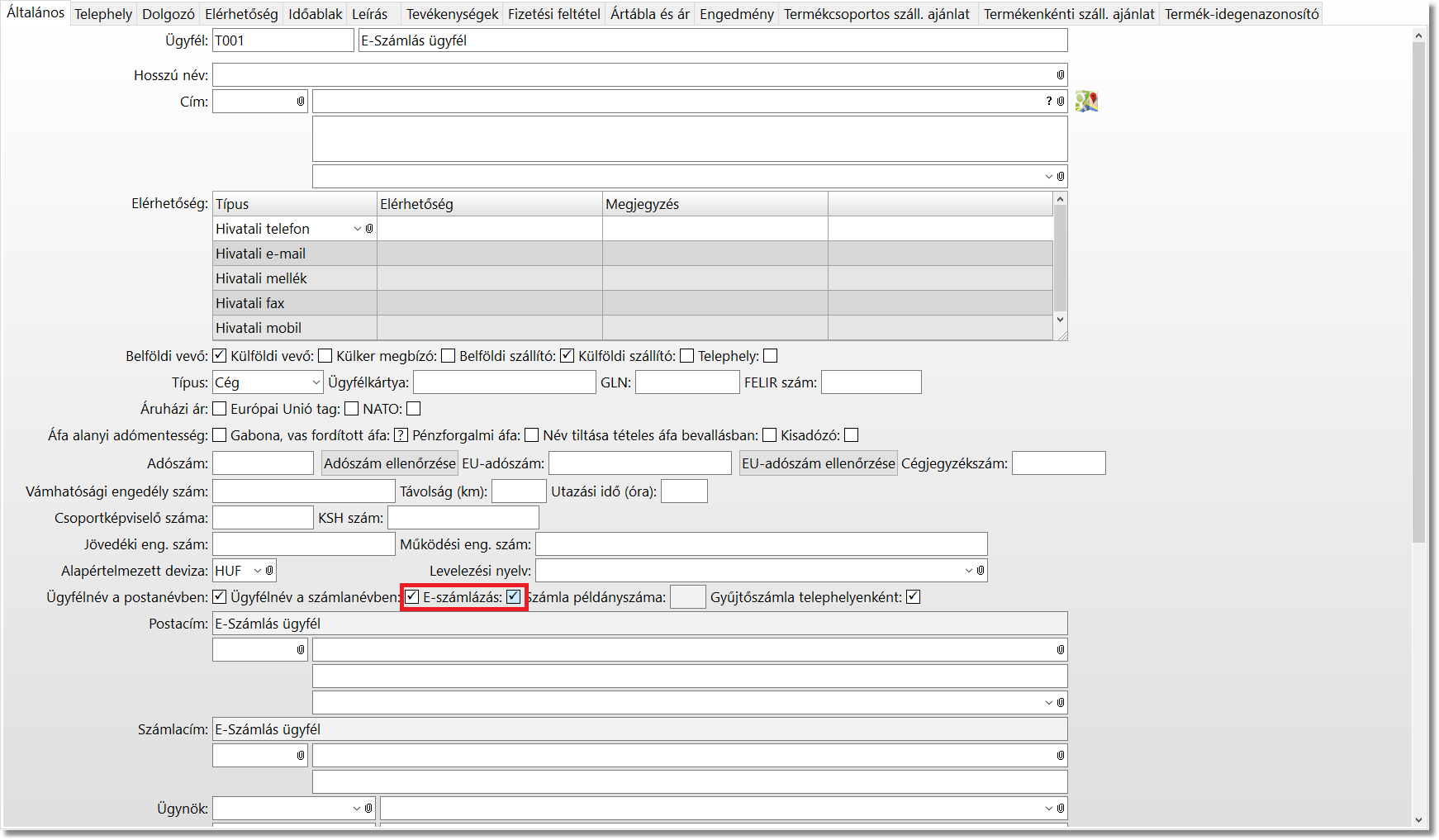Enable the Pénzforgalmi áfa checkbox

point(532,435)
